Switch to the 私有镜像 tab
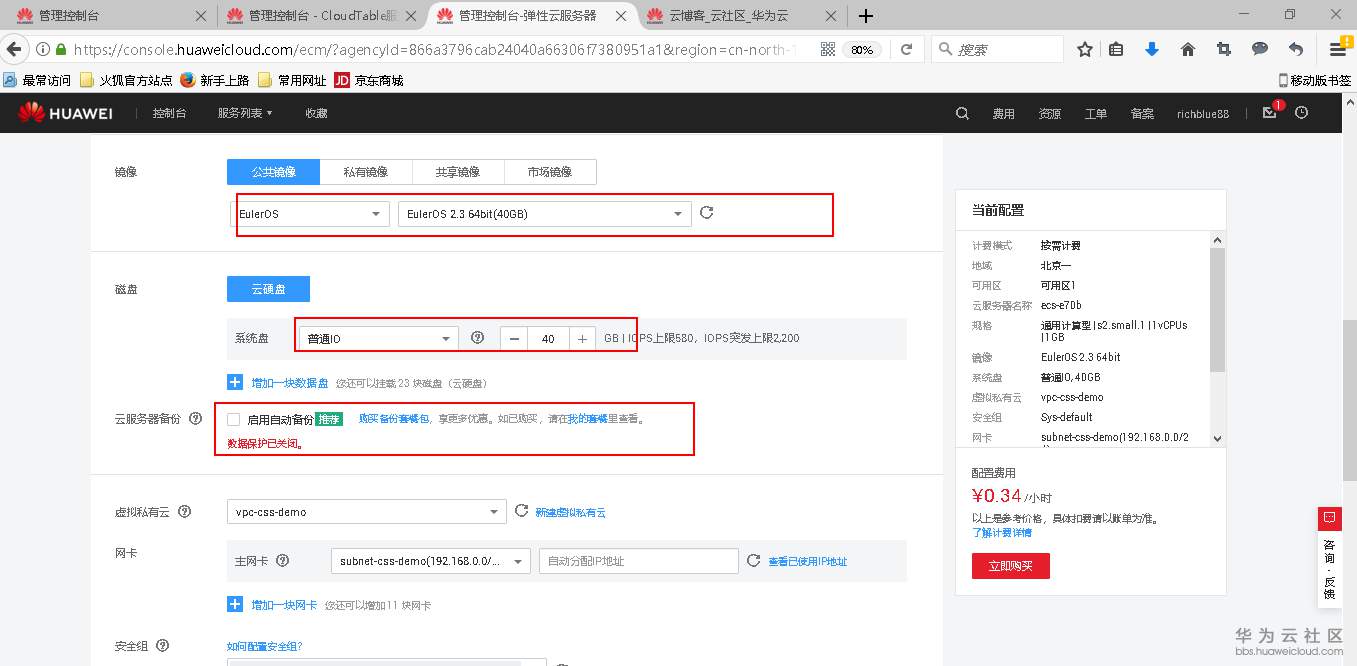Image resolution: width=1357 pixels, height=666 pixels. tap(365, 171)
